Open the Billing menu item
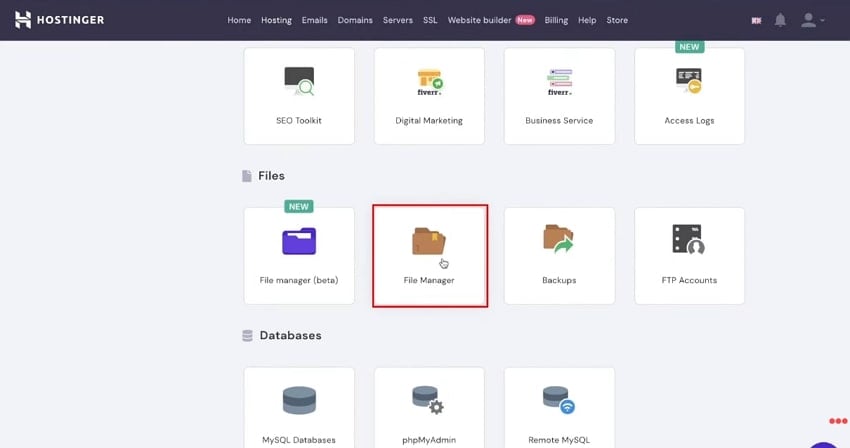The image size is (850, 448). click(x=556, y=20)
